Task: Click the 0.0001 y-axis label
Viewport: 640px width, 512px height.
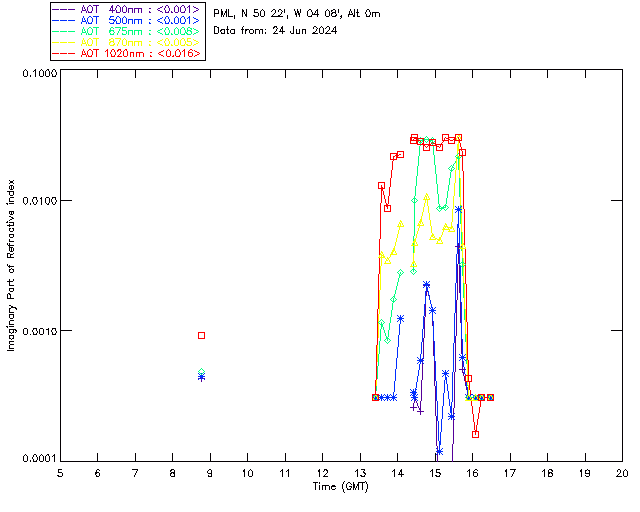Action: coord(39,459)
